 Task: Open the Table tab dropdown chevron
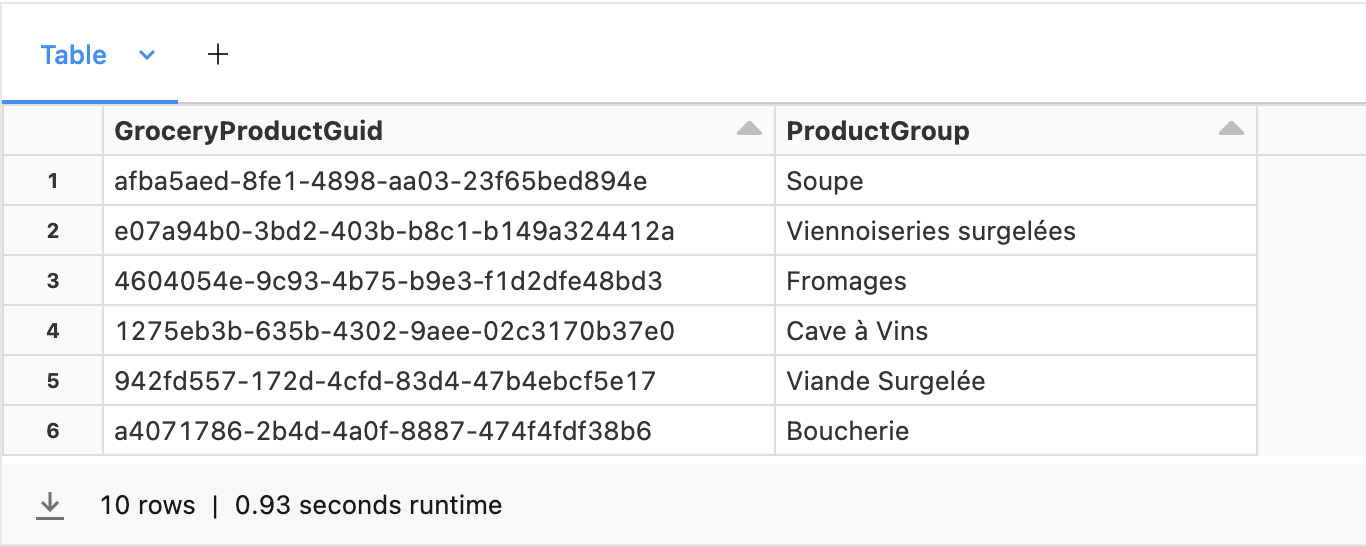[x=147, y=56]
